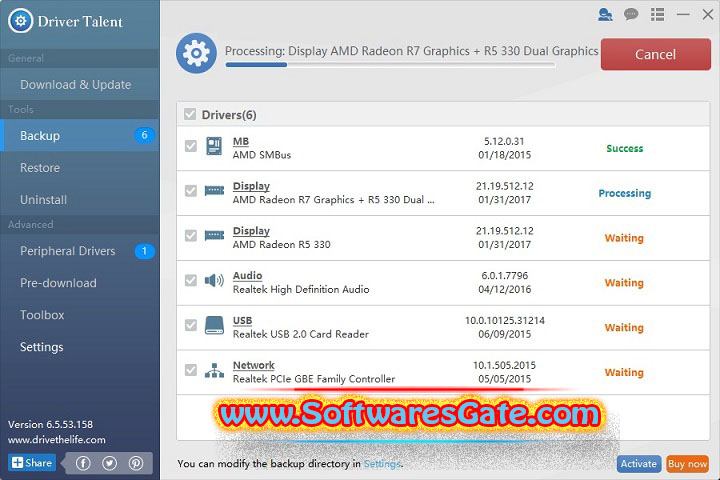The width and height of the screenshot is (720, 480).
Task: Click version 6.0.1.7796 text
Action: coord(505,276)
